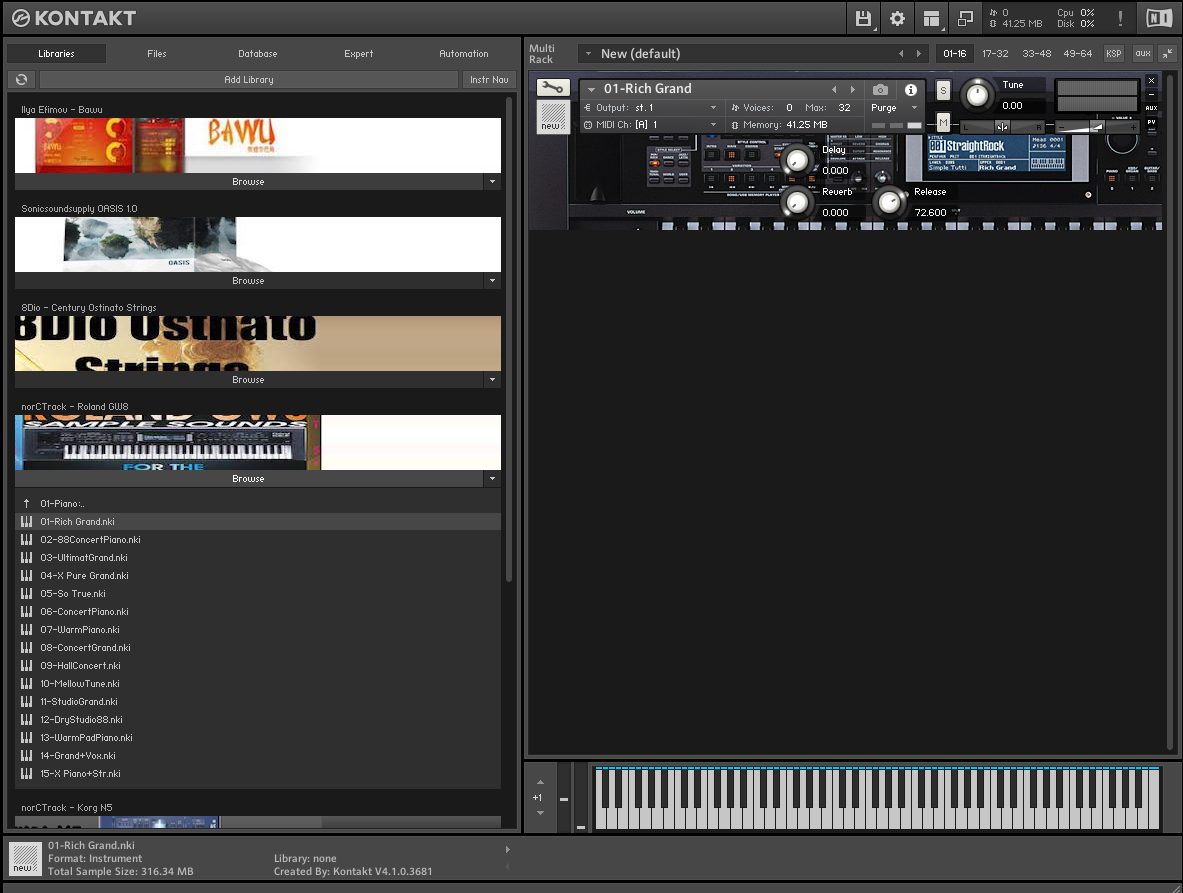Click info pane 'new' instrument icon
The width and height of the screenshot is (1183, 893).
tap(25, 858)
